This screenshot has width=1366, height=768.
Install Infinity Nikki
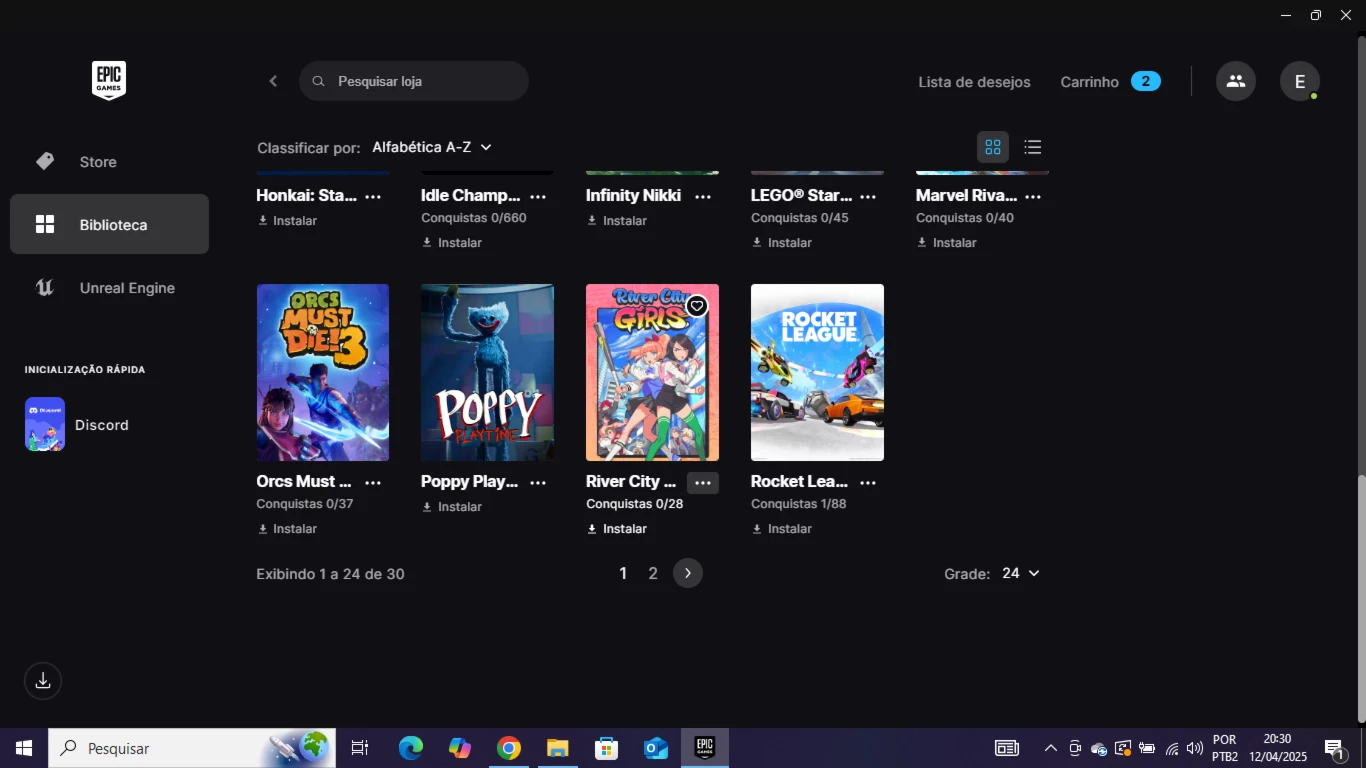617,221
